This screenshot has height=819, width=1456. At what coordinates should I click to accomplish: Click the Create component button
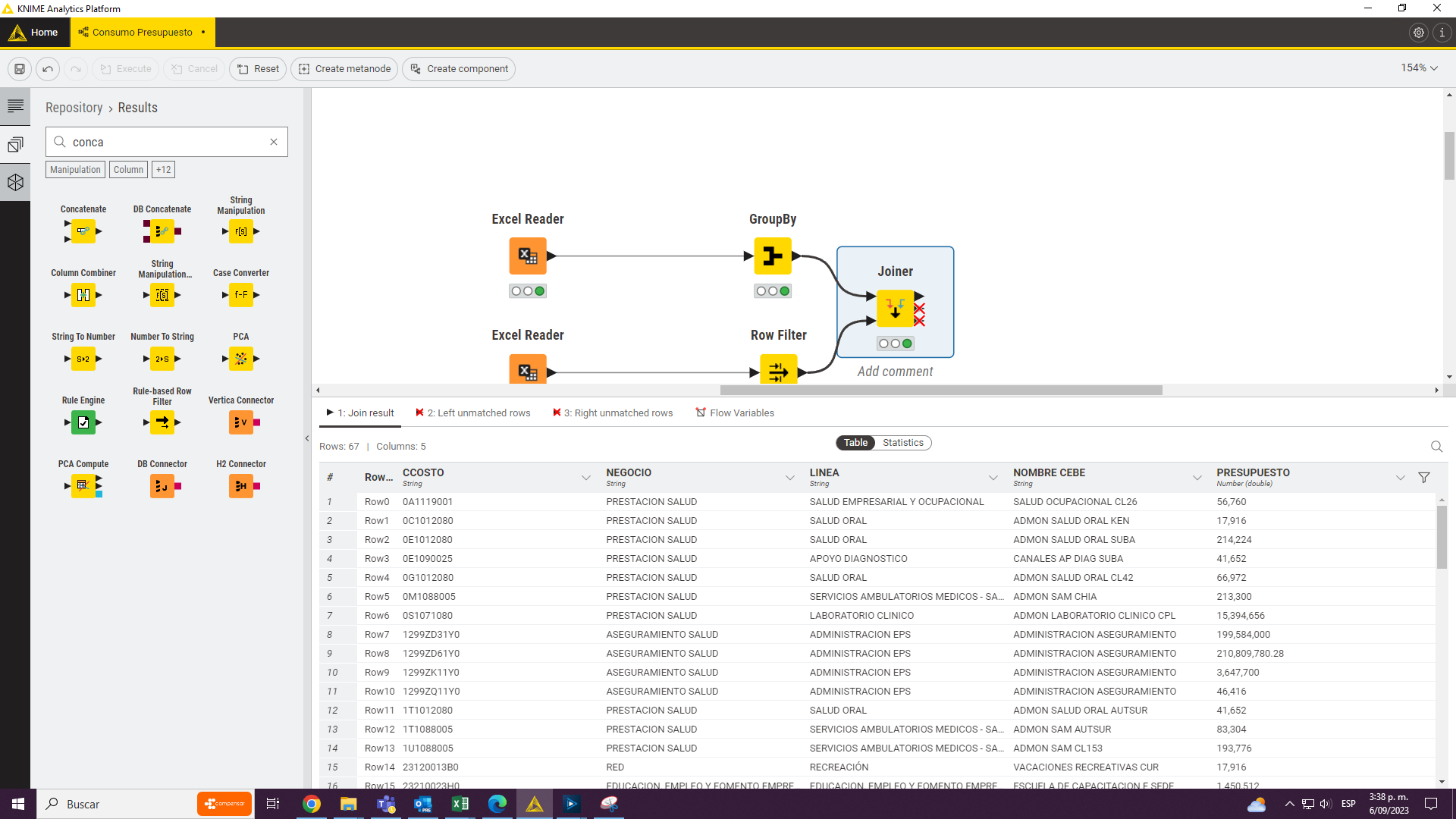click(459, 69)
